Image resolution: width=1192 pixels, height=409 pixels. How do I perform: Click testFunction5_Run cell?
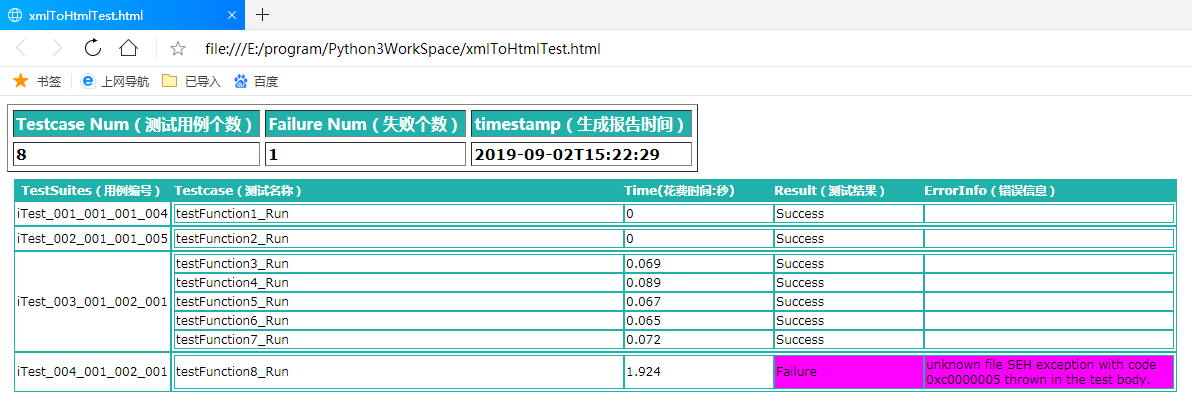[399, 302]
